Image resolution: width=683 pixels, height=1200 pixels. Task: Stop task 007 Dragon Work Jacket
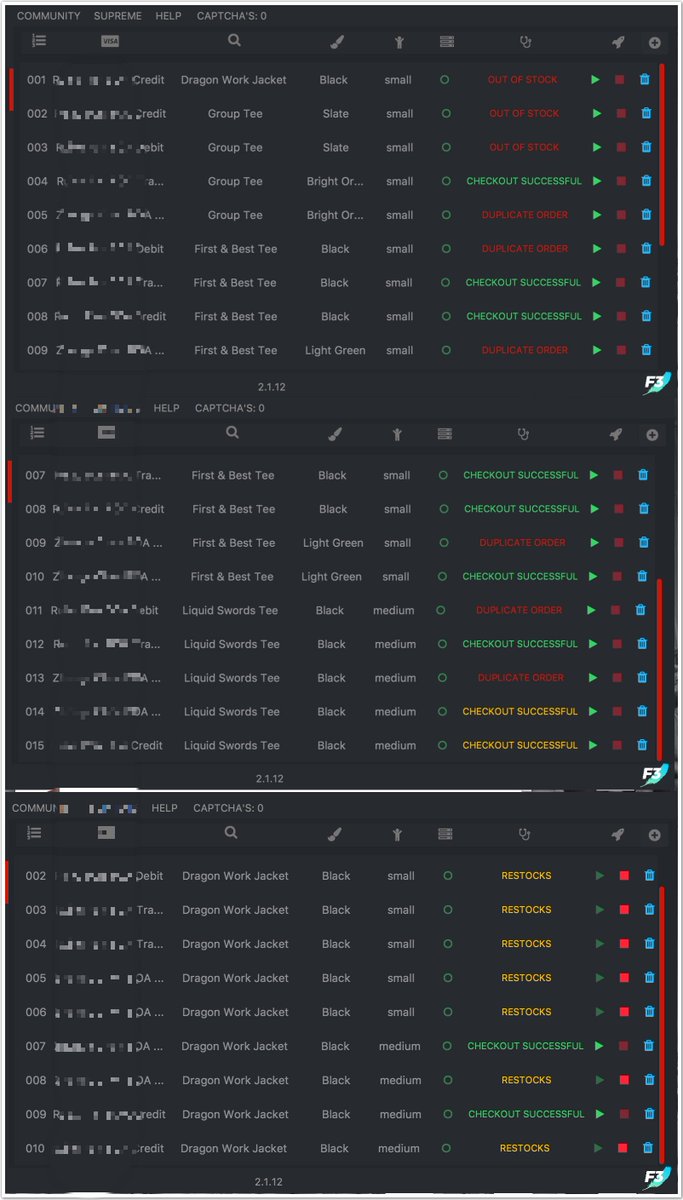[x=624, y=1046]
